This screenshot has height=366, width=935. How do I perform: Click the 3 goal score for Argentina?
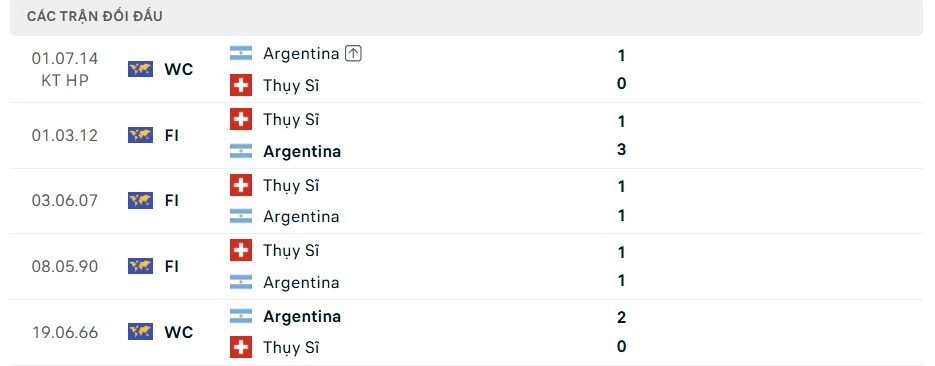[621, 149]
